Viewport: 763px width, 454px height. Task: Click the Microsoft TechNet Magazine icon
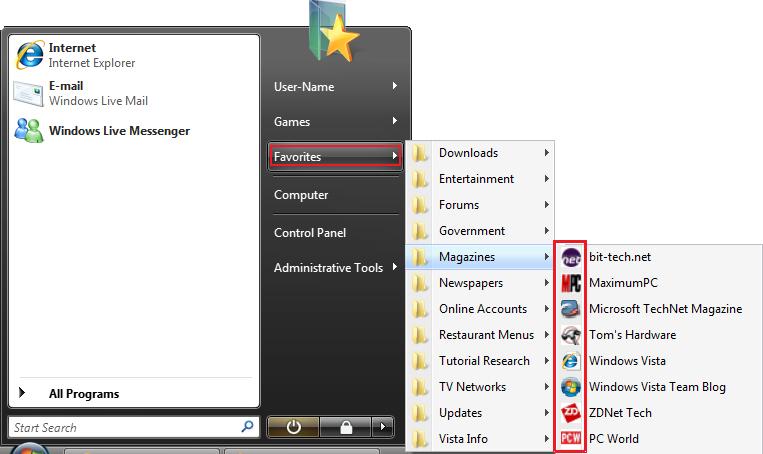pyautogui.click(x=571, y=309)
